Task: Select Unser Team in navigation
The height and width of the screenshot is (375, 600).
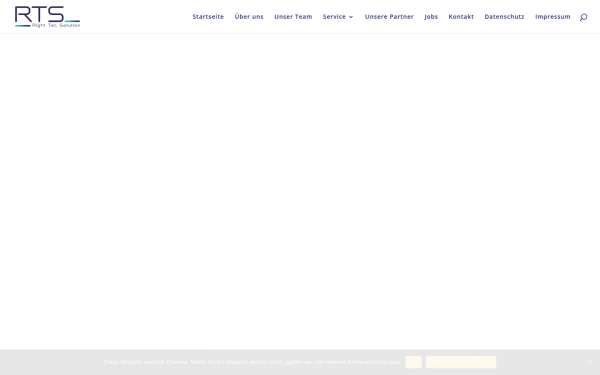Action: point(293,16)
